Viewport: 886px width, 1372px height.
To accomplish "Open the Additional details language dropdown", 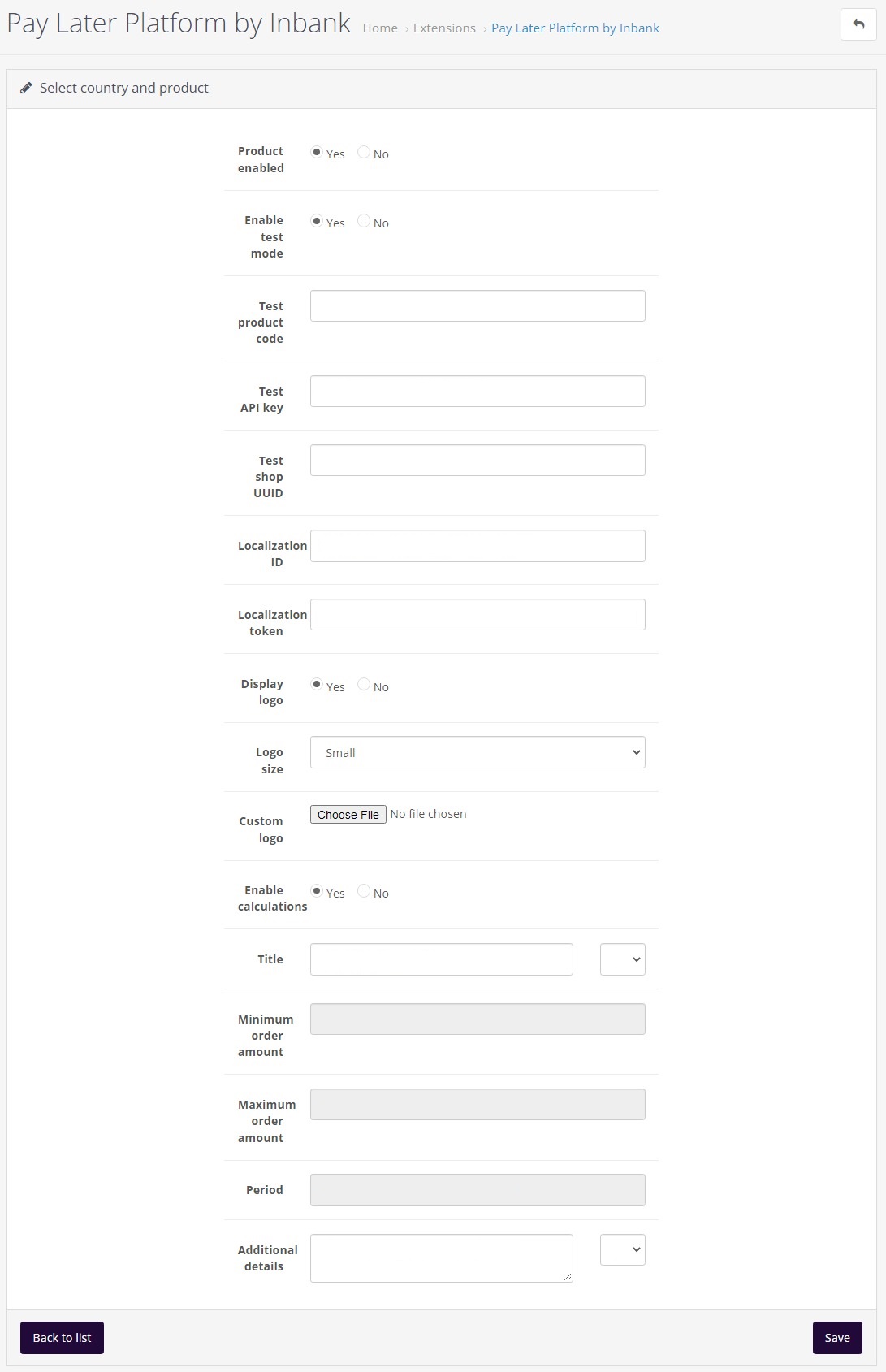I will pos(622,1249).
